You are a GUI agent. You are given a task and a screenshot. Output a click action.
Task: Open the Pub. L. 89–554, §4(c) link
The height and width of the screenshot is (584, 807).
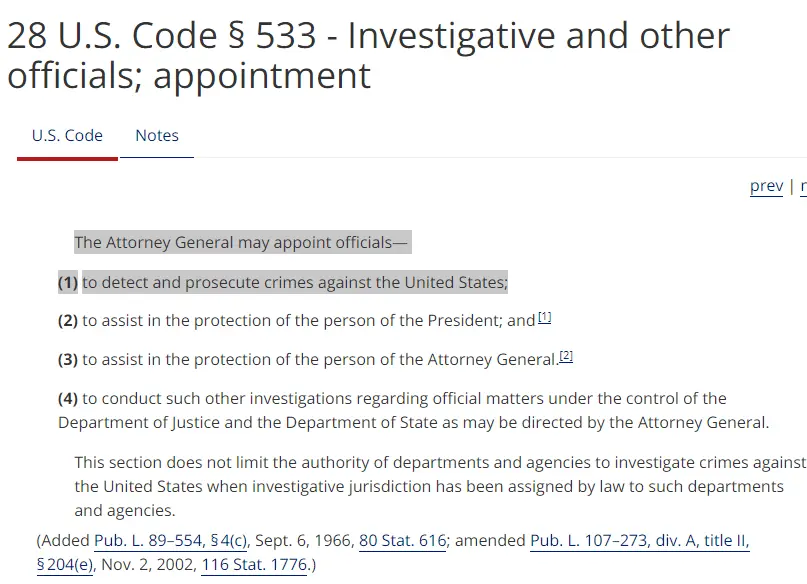pos(171,541)
